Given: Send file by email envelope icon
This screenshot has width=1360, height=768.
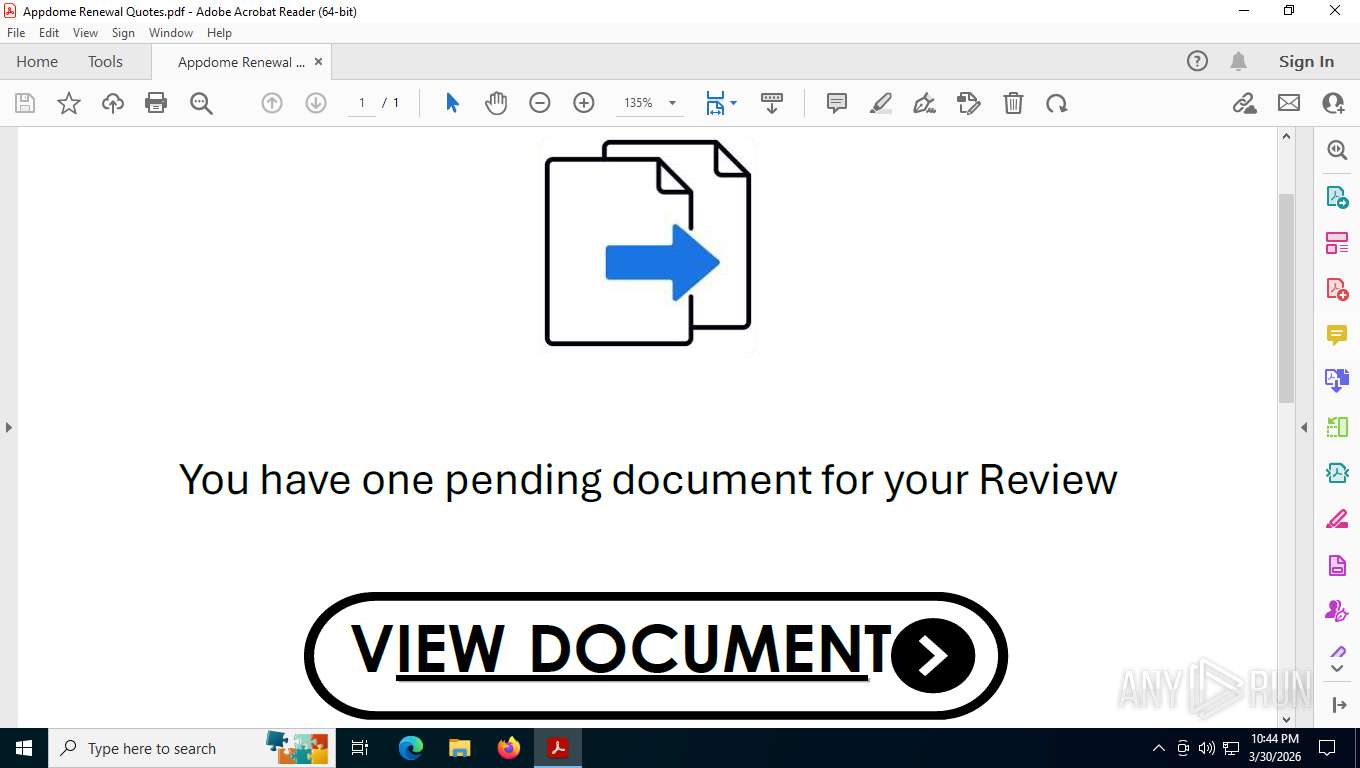Looking at the screenshot, I should click(x=1289, y=103).
